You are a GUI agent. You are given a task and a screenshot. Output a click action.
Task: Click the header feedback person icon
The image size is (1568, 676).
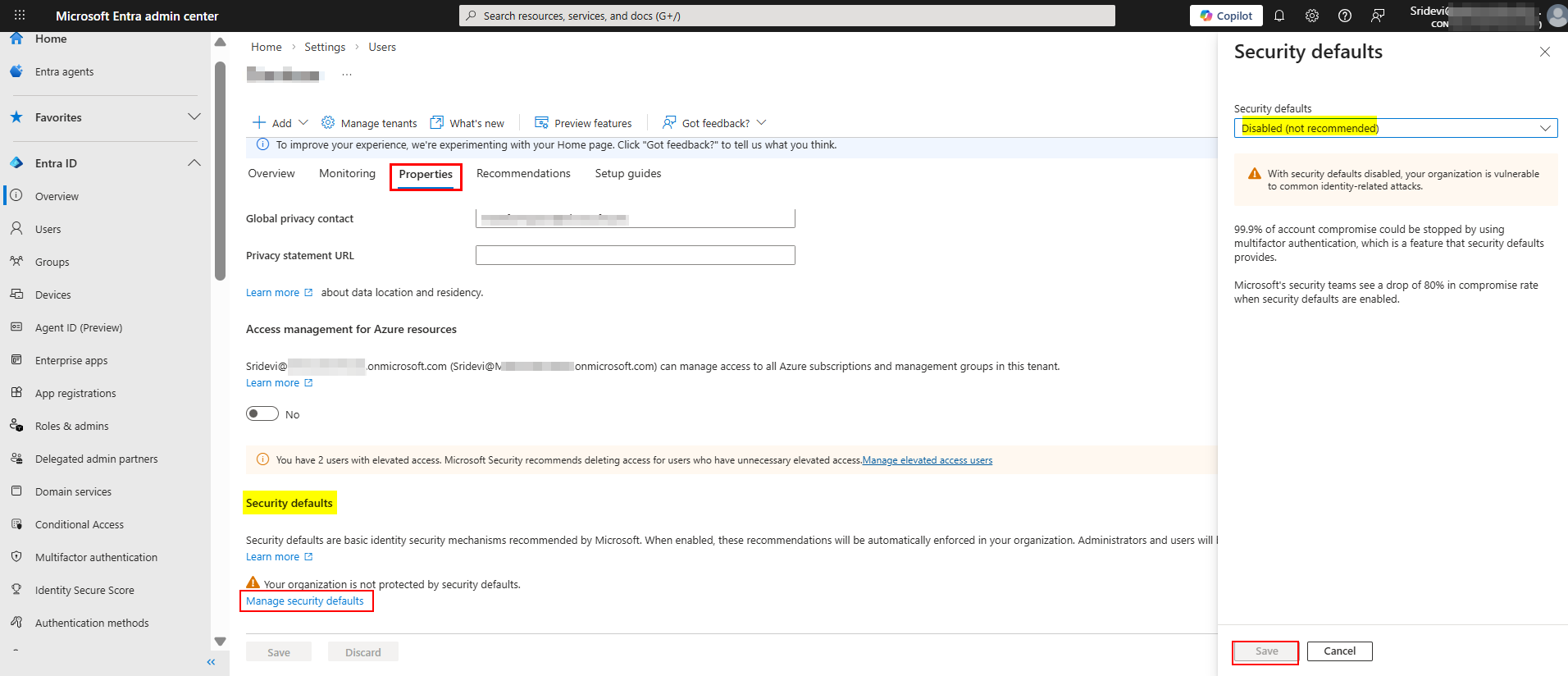tap(1378, 16)
